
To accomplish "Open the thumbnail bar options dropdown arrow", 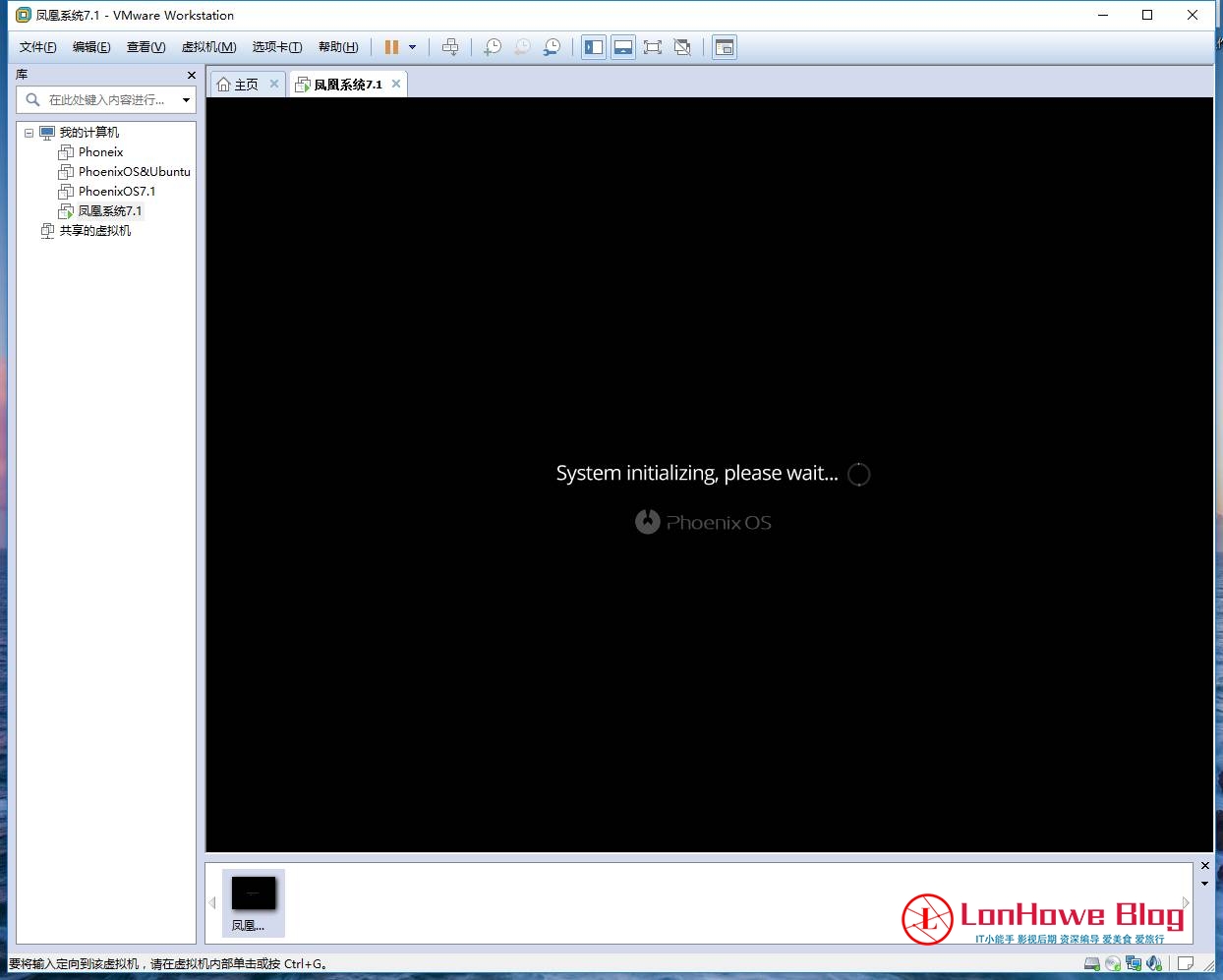I will tap(1205, 884).
